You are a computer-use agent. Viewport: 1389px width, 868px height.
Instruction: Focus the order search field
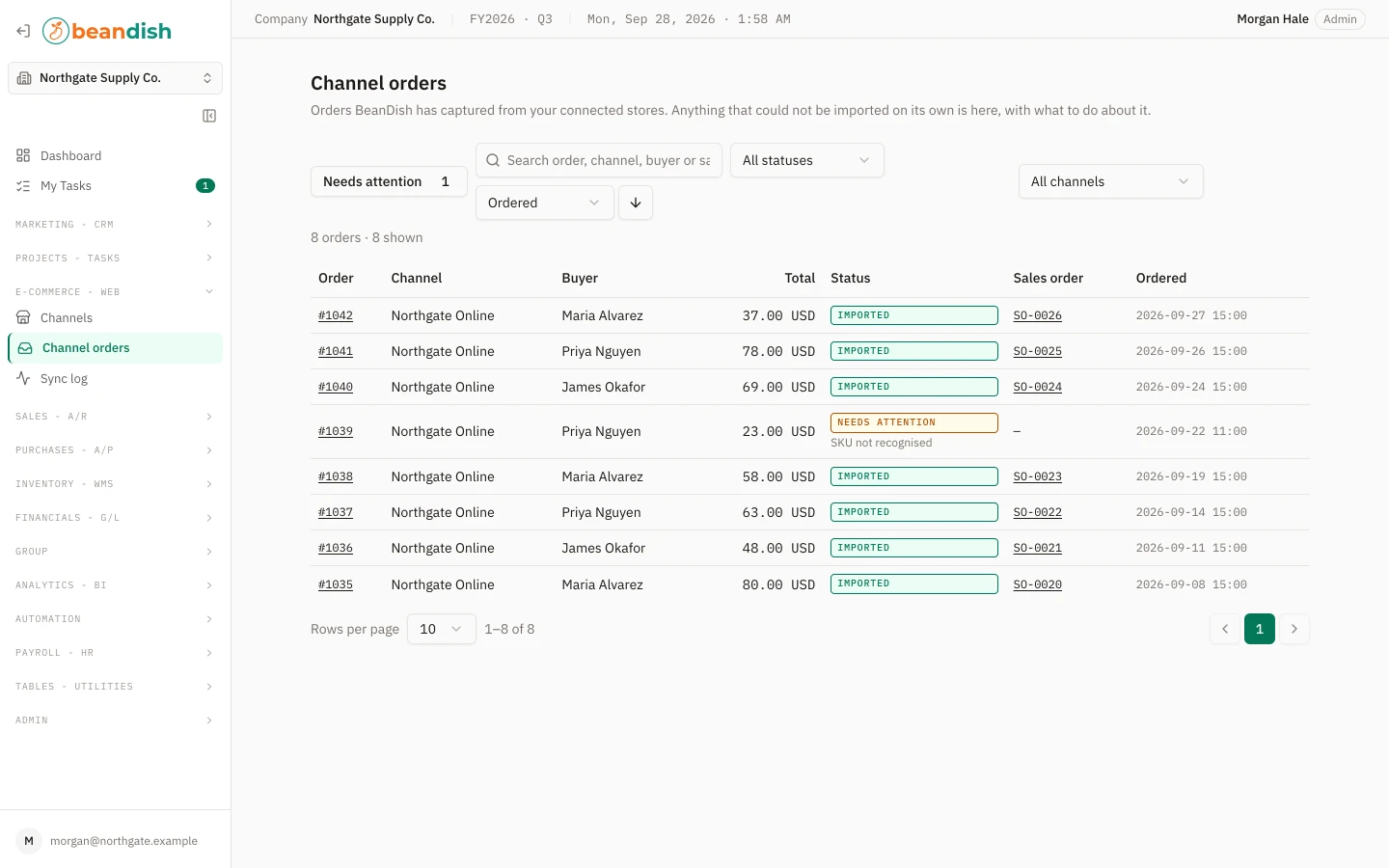pos(599,160)
